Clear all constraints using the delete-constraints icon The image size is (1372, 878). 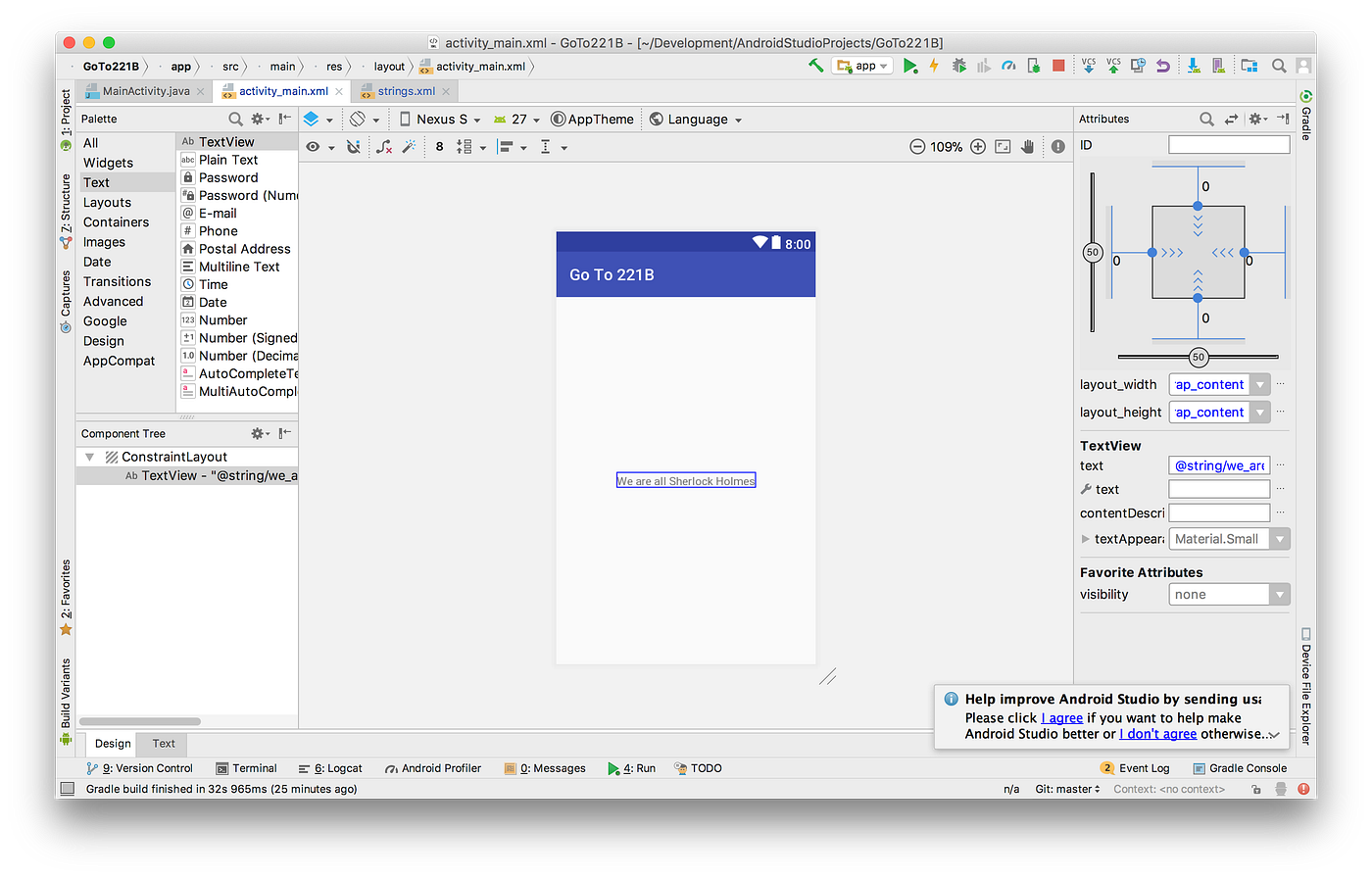(384, 146)
